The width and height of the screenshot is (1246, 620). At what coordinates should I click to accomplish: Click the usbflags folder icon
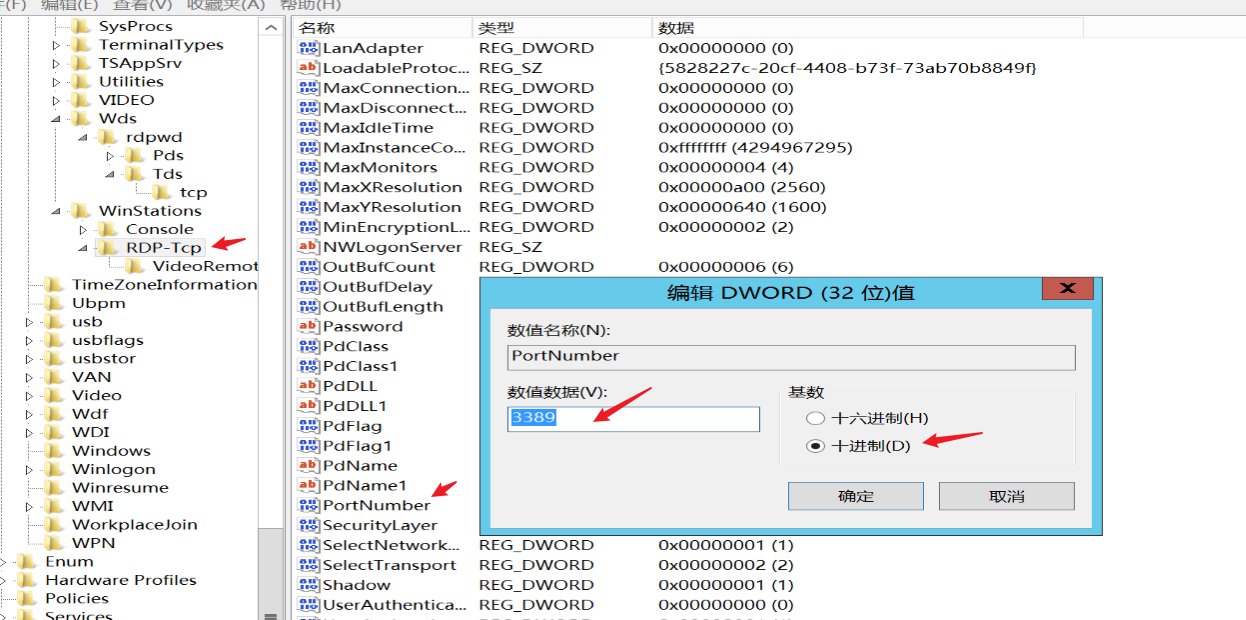tap(55, 340)
